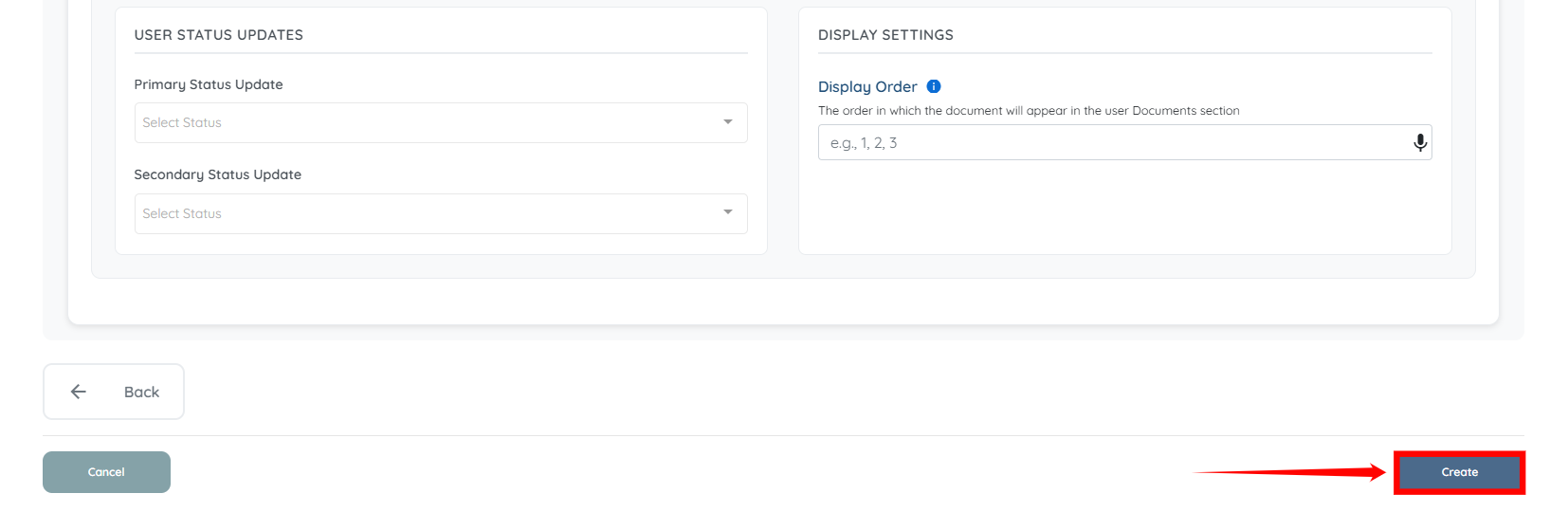Screen dimensions: 1568x530
Task: Click the Display Order description text
Action: click(x=1029, y=111)
